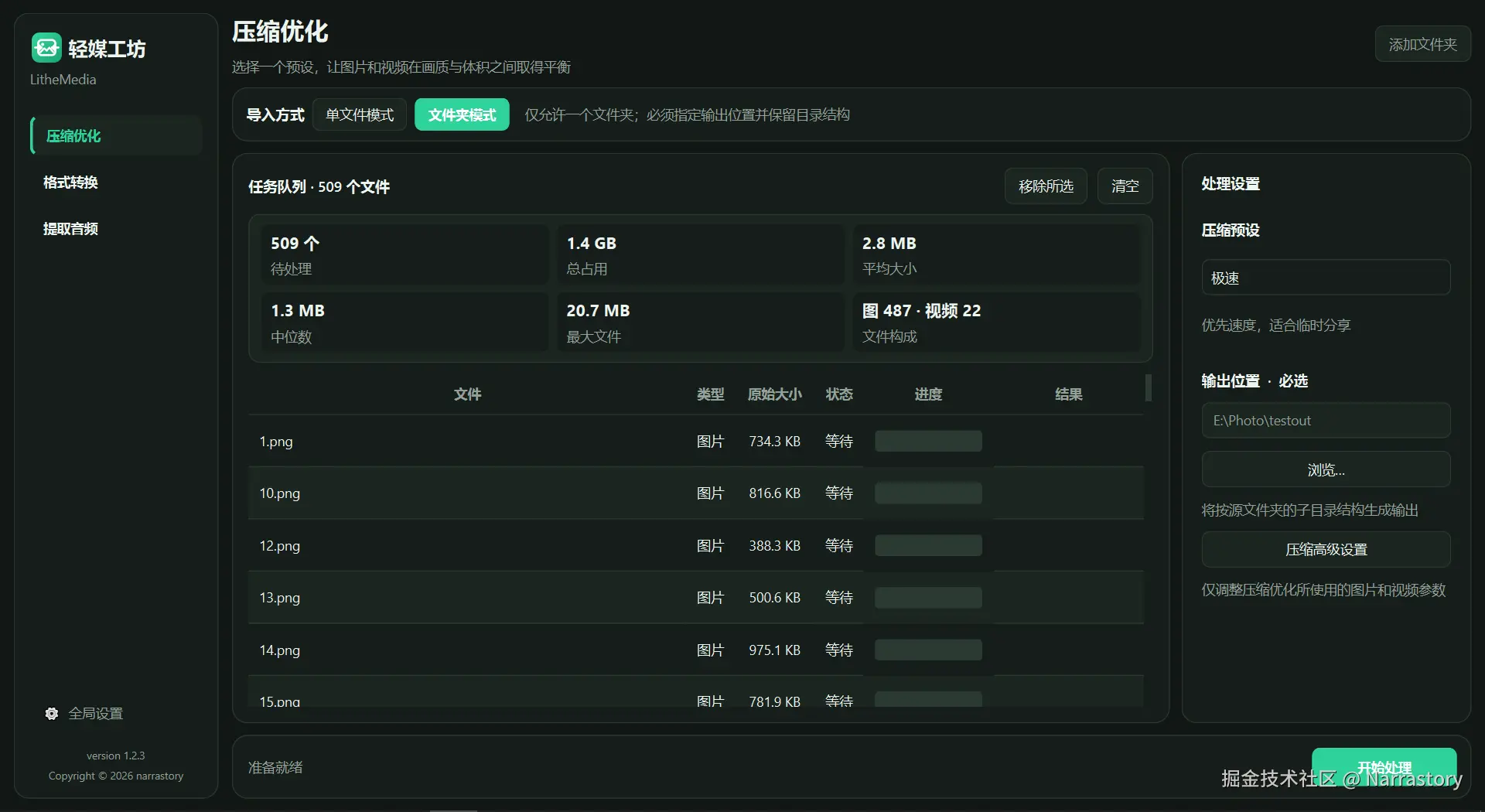This screenshot has height=812, width=1485.
Task: Click the 975.1 KB size cell
Action: pyautogui.click(x=774, y=650)
